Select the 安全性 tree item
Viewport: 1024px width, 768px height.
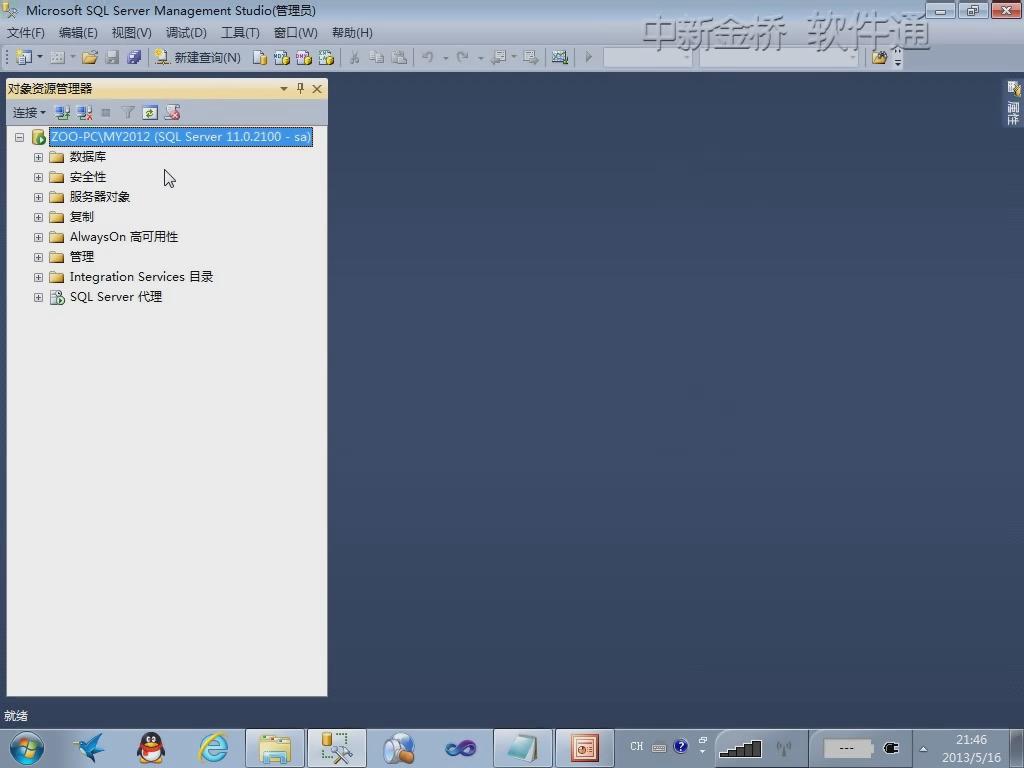coord(88,177)
